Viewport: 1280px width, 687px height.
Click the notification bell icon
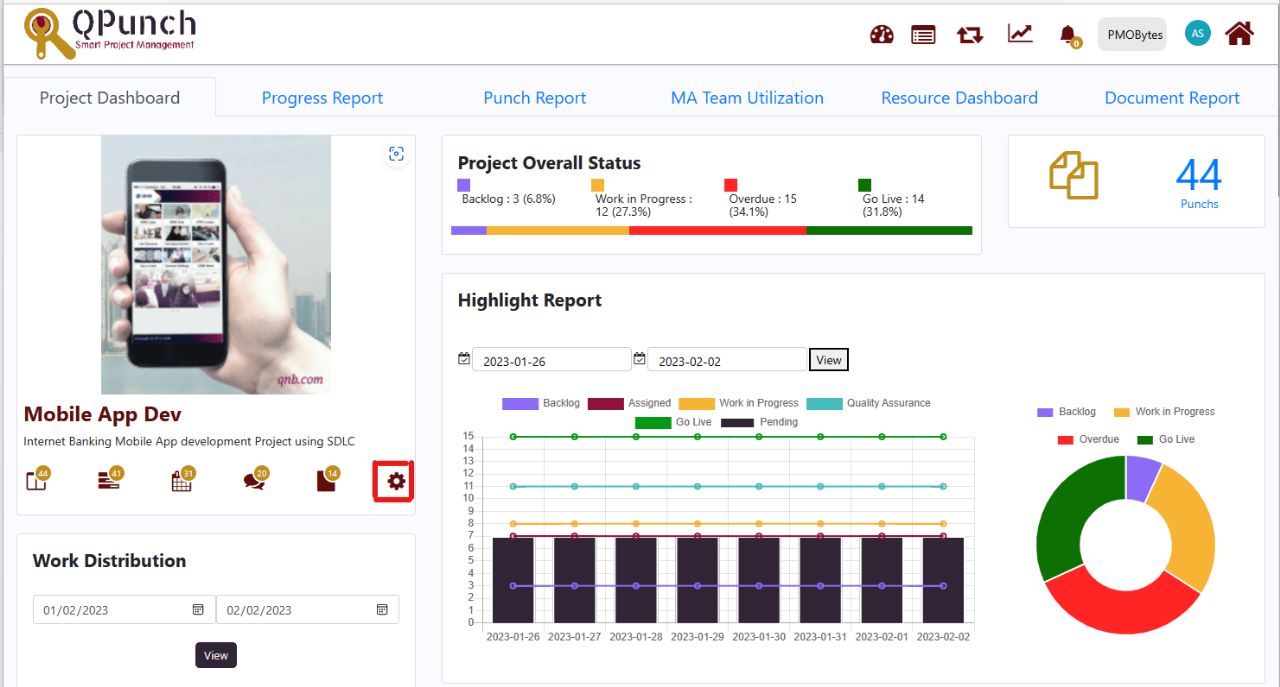[1068, 35]
